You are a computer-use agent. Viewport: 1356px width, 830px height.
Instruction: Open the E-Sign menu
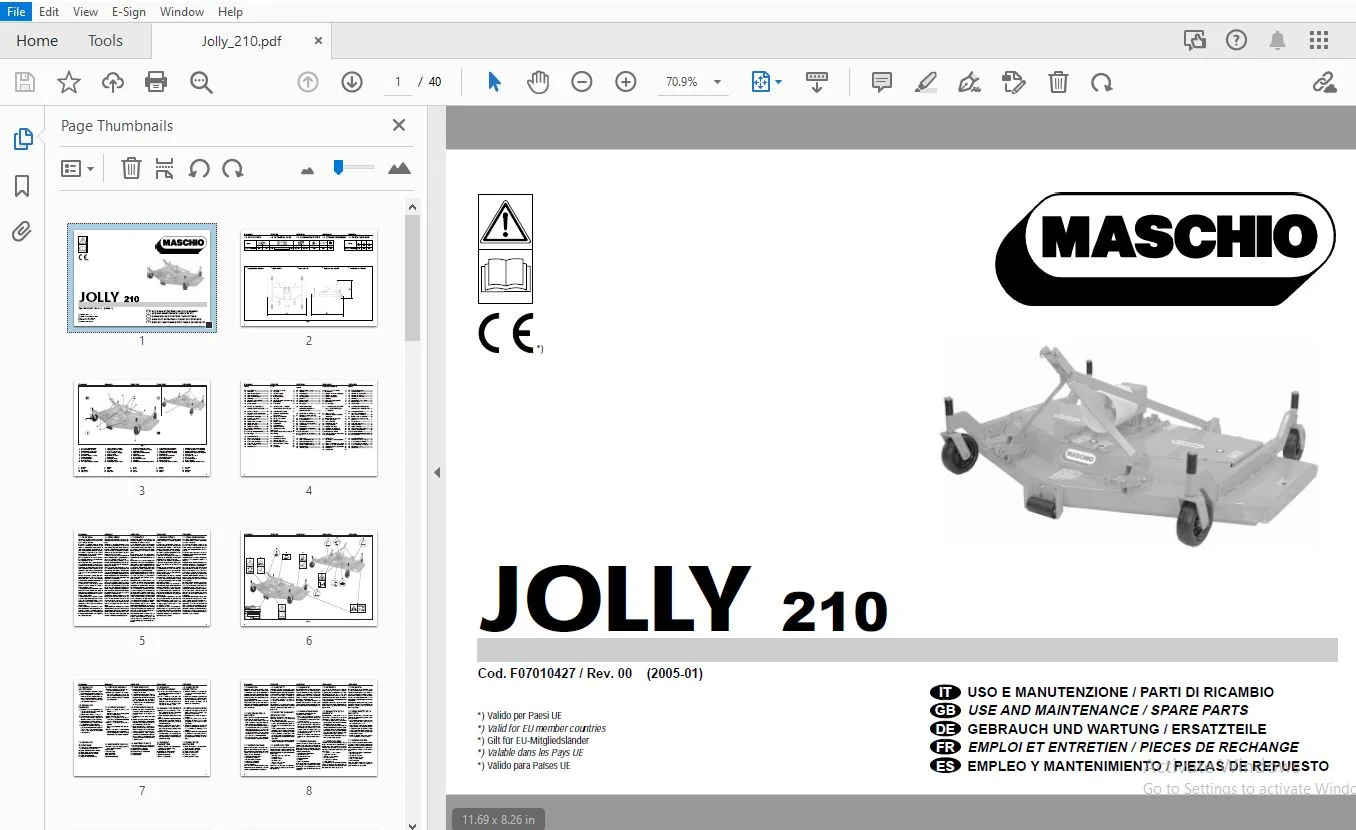click(x=129, y=11)
